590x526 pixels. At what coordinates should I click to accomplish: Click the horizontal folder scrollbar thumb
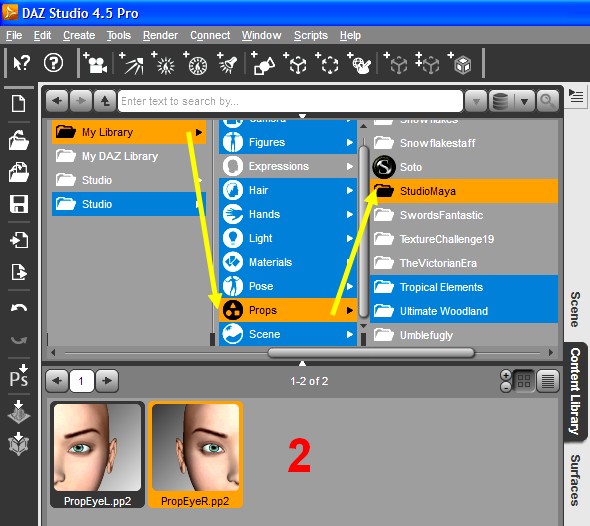coord(371,353)
